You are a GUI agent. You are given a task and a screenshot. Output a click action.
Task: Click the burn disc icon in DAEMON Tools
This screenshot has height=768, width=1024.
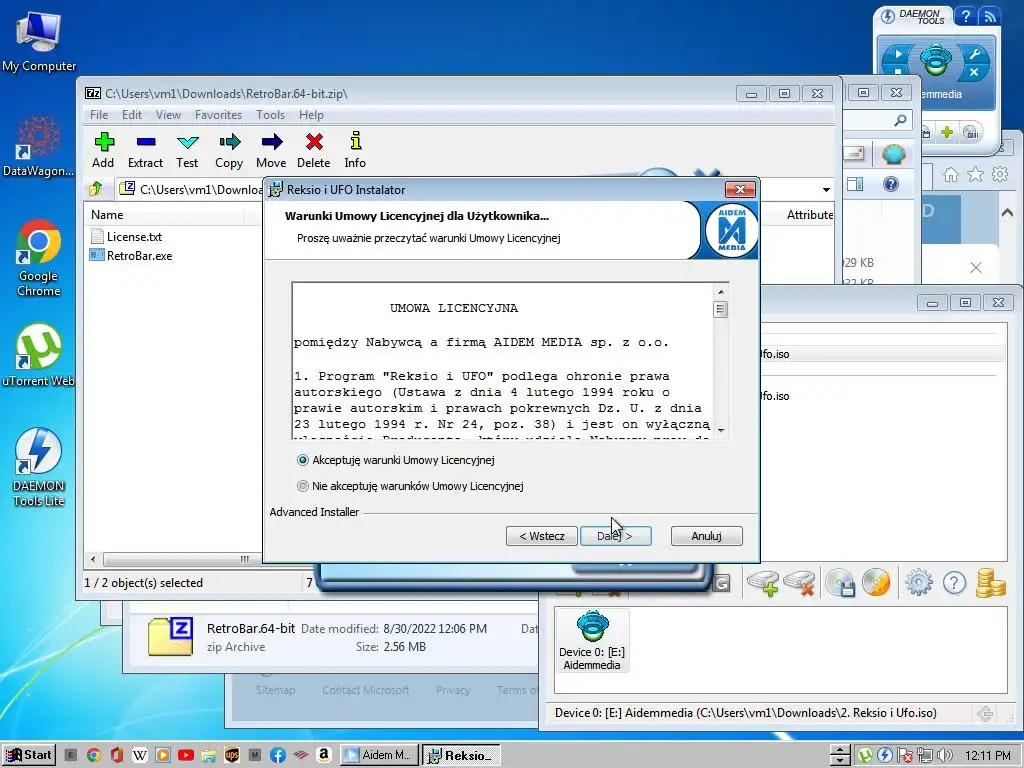(x=876, y=583)
